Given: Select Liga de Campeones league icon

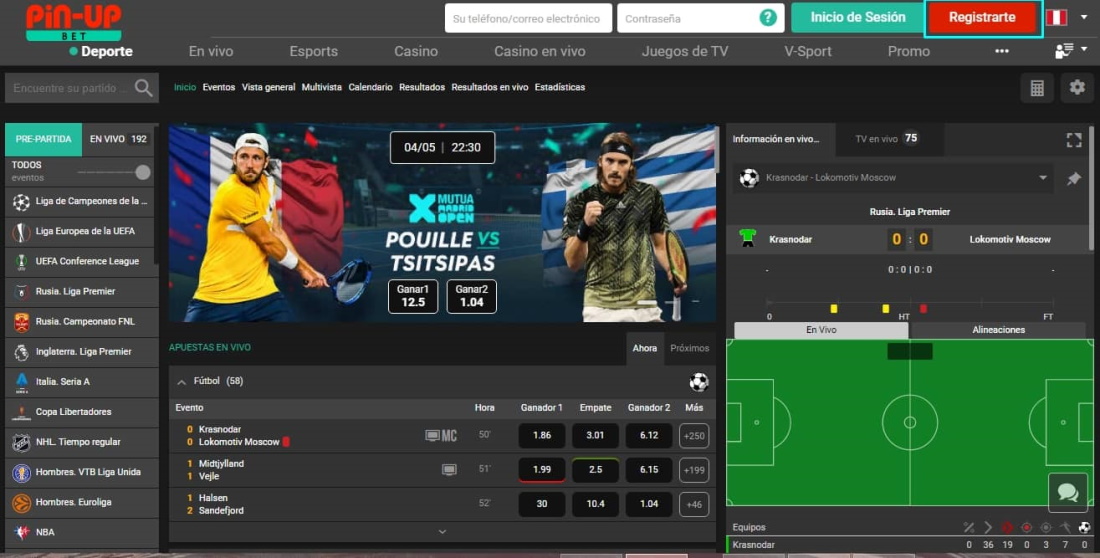Looking at the screenshot, I should 22,202.
